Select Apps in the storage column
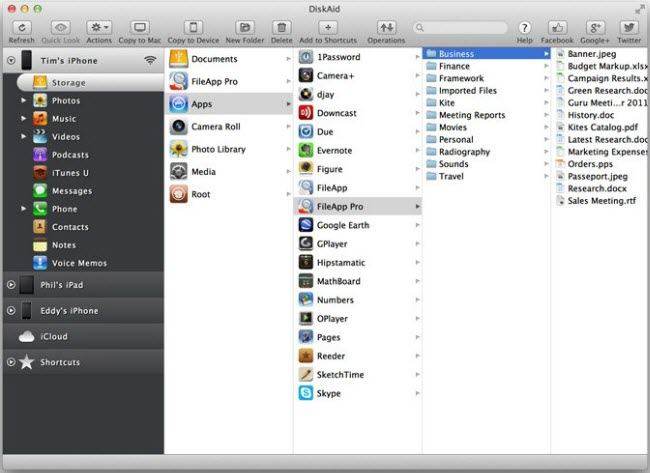The image size is (650, 473). pyautogui.click(x=229, y=104)
